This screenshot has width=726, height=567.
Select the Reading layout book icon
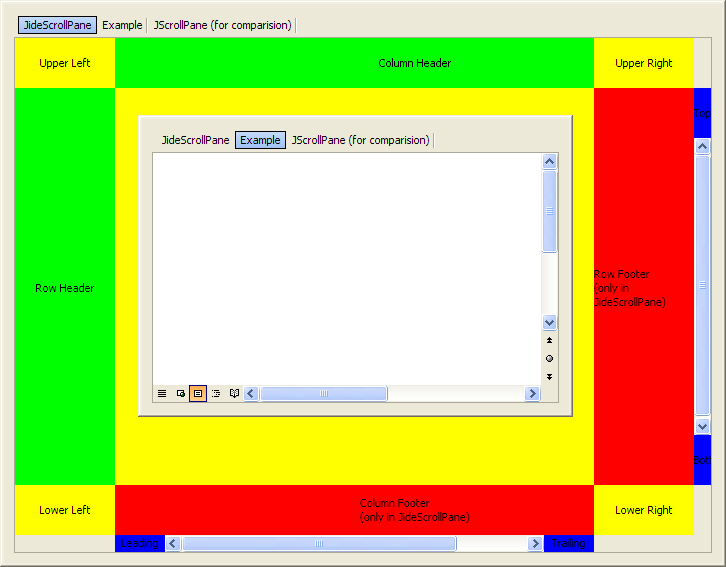[x=234, y=394]
